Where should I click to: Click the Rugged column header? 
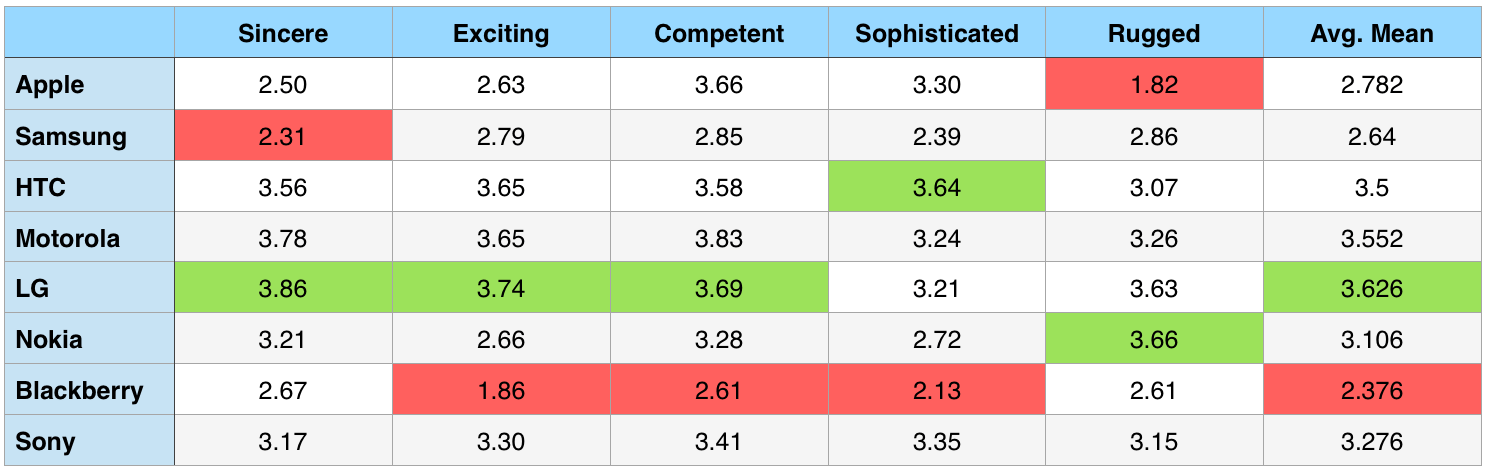click(x=1154, y=34)
